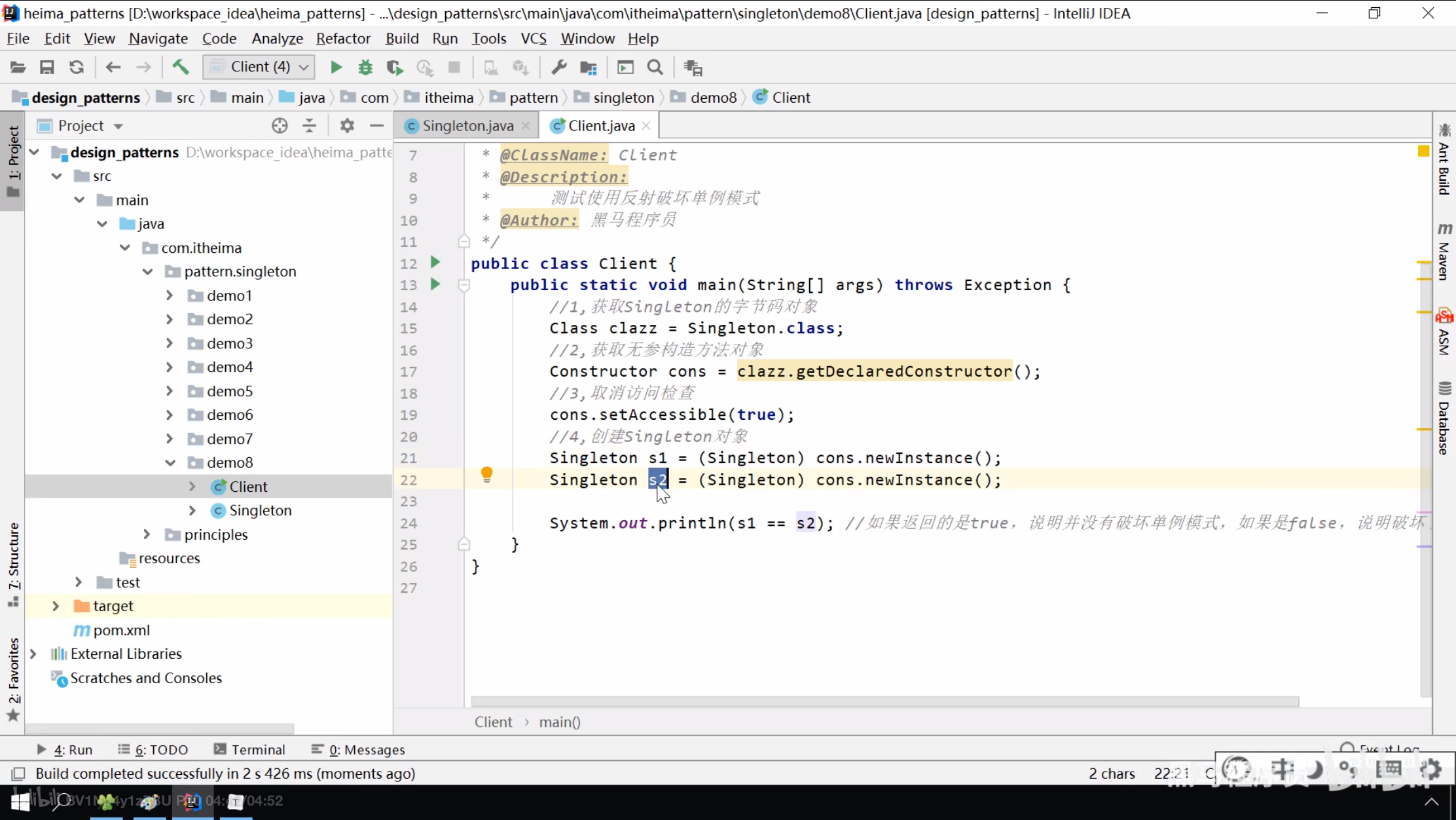Build project with hammer icon

click(x=181, y=67)
